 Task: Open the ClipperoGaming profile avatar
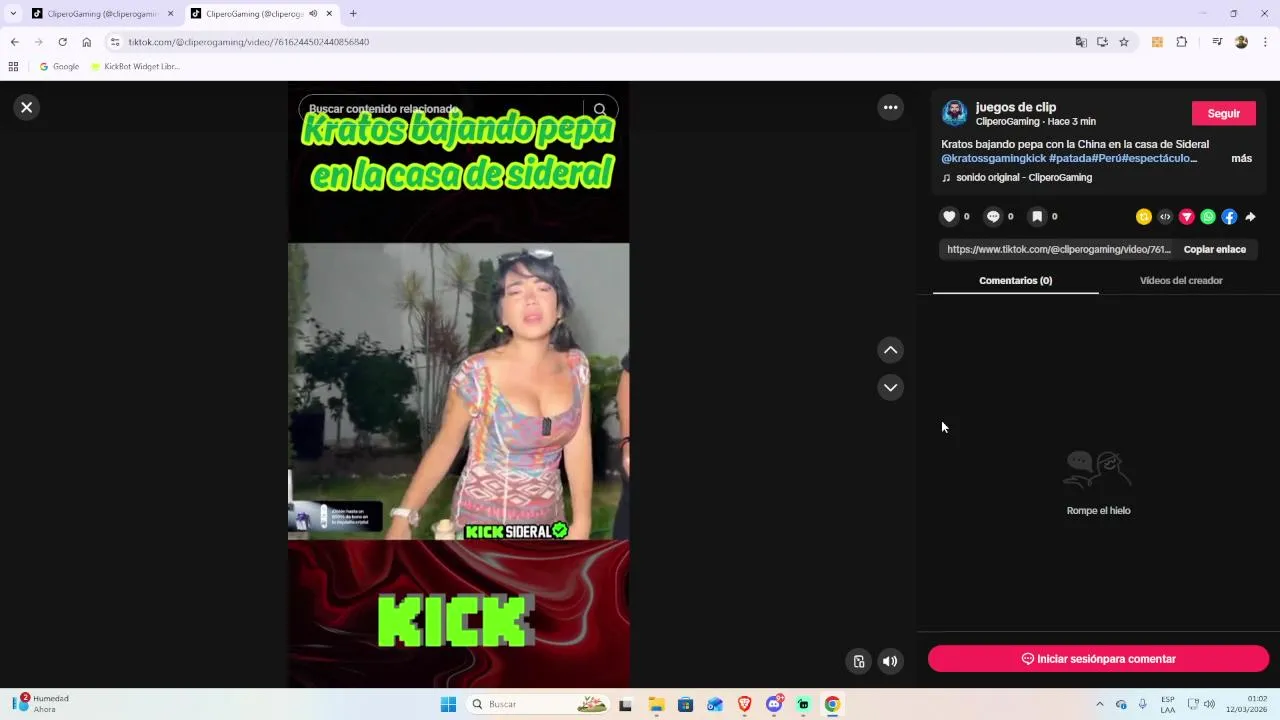click(955, 113)
